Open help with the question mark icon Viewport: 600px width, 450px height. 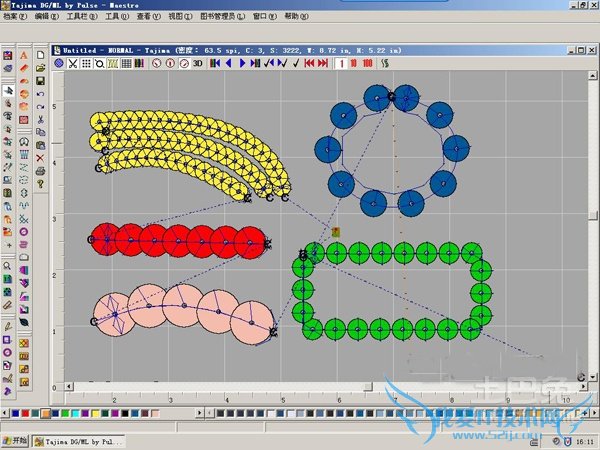(40, 184)
